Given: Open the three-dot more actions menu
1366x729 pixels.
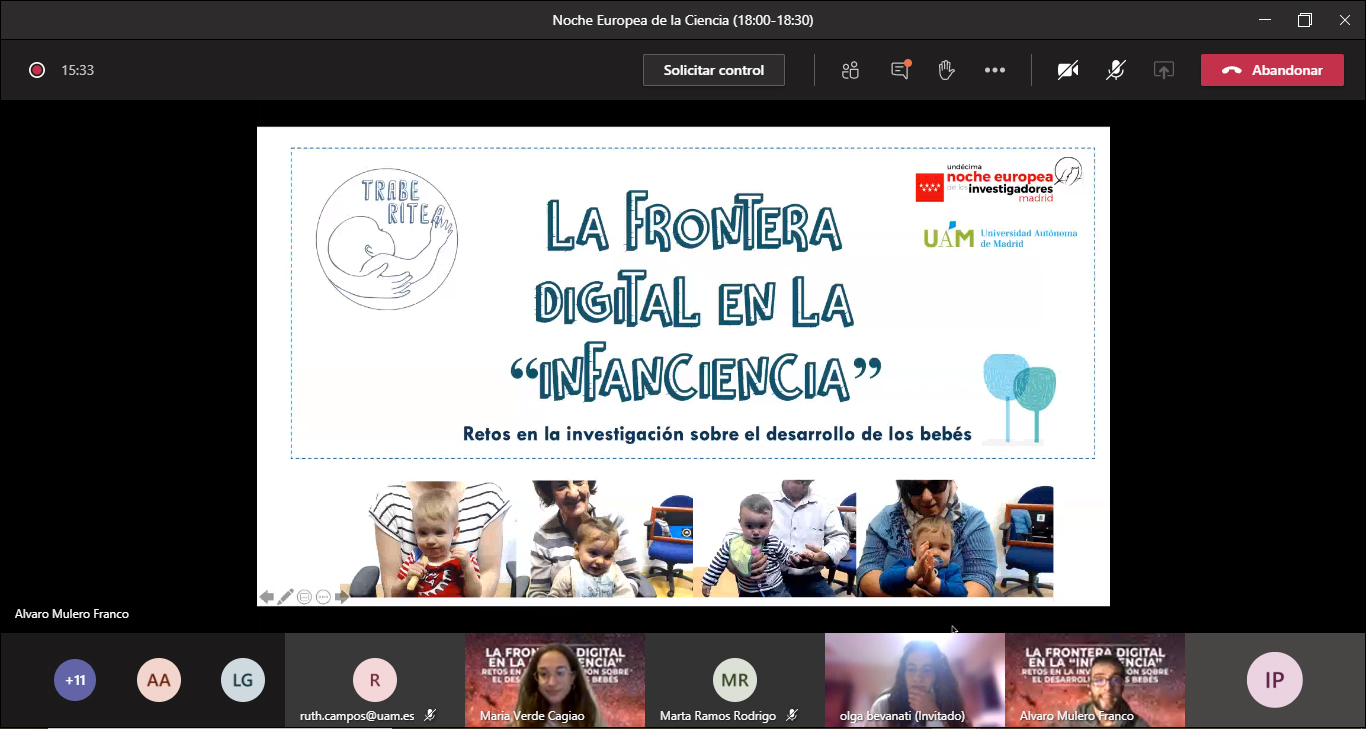Looking at the screenshot, I should (x=995, y=70).
